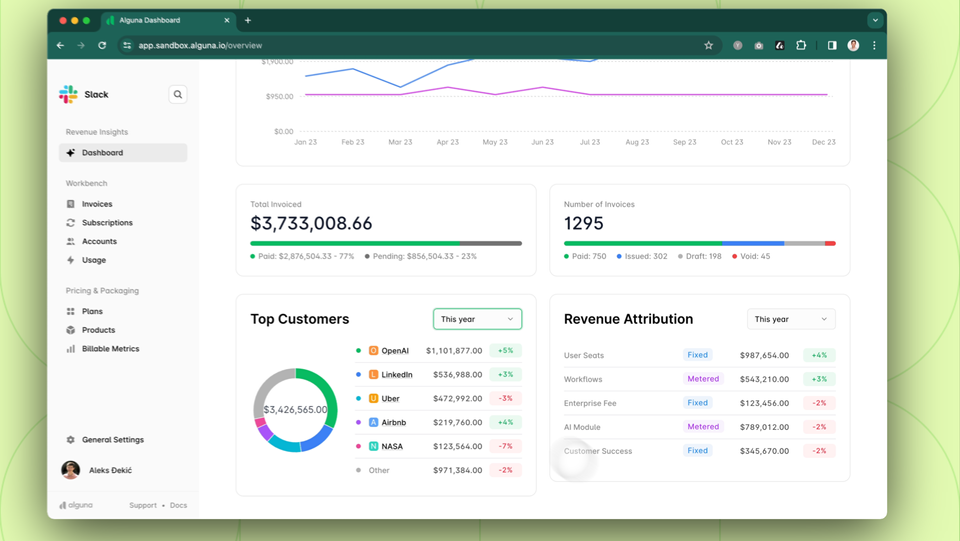Expand Revenue Attribution This year dropdown
960x541 pixels.
pyautogui.click(x=791, y=319)
